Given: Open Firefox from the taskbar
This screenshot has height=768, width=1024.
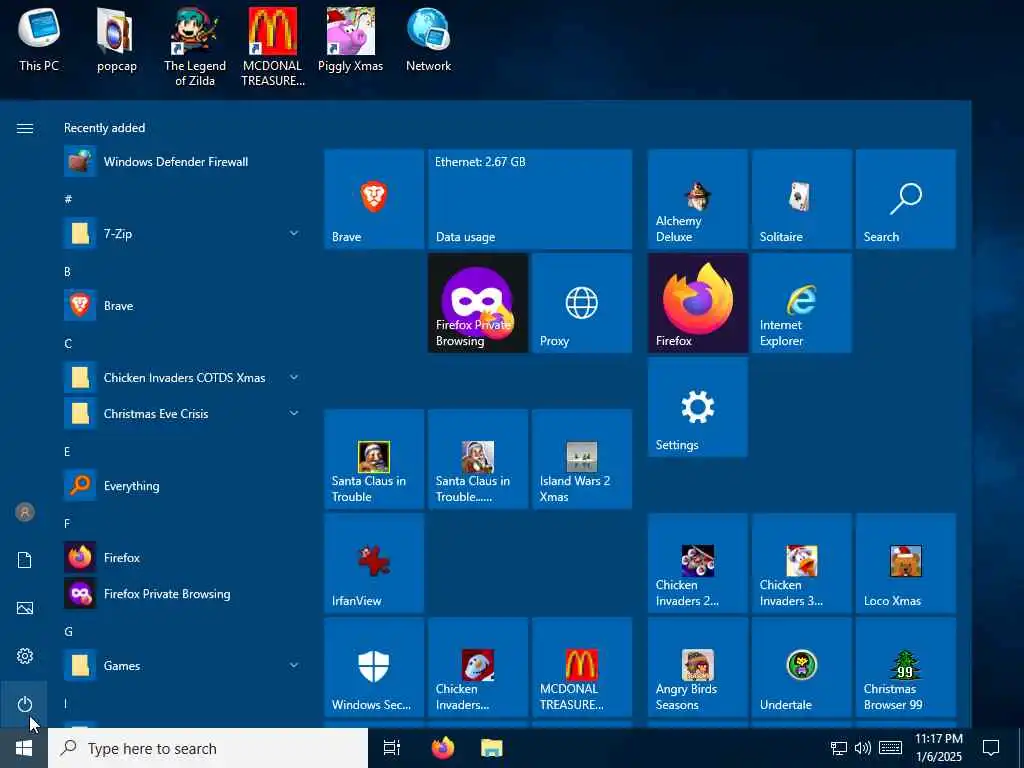Looking at the screenshot, I should (443, 748).
